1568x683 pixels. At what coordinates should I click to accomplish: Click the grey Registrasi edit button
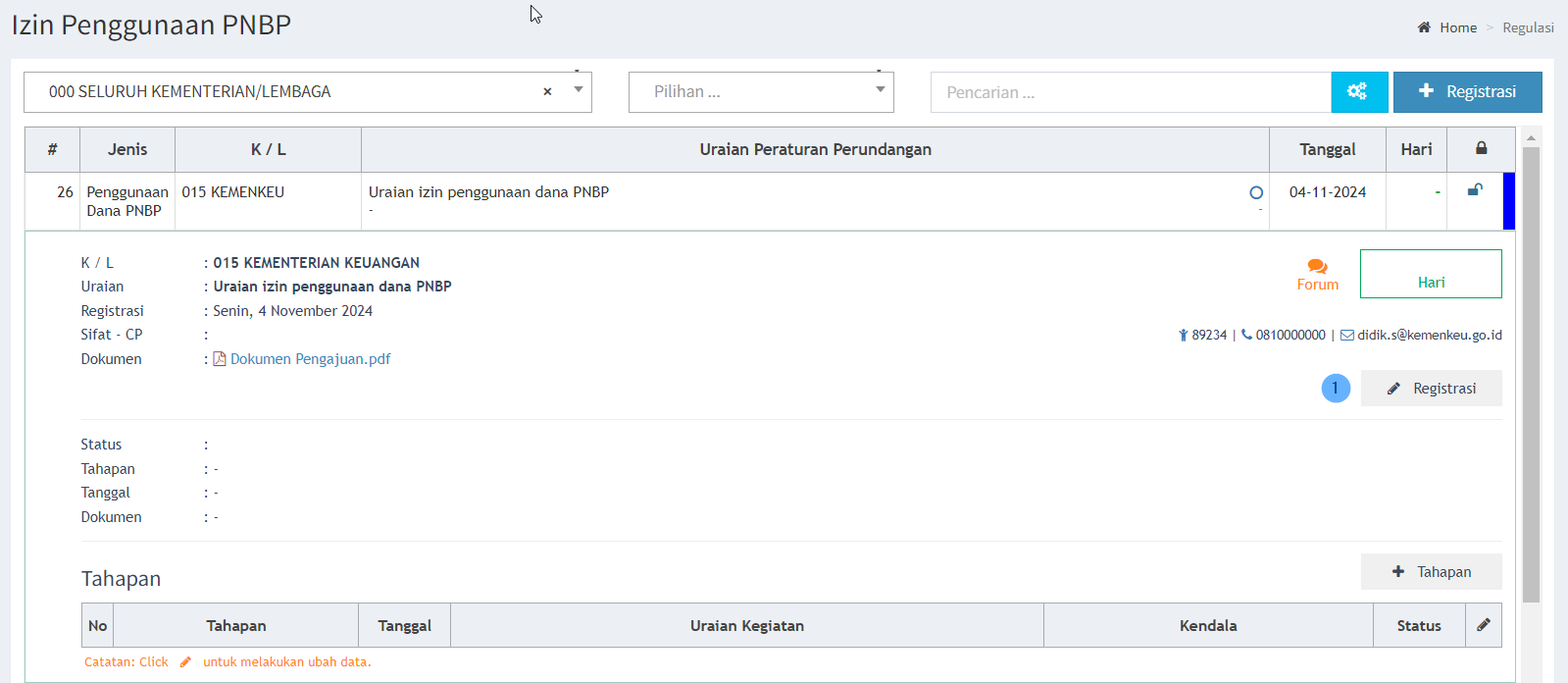[1431, 389]
